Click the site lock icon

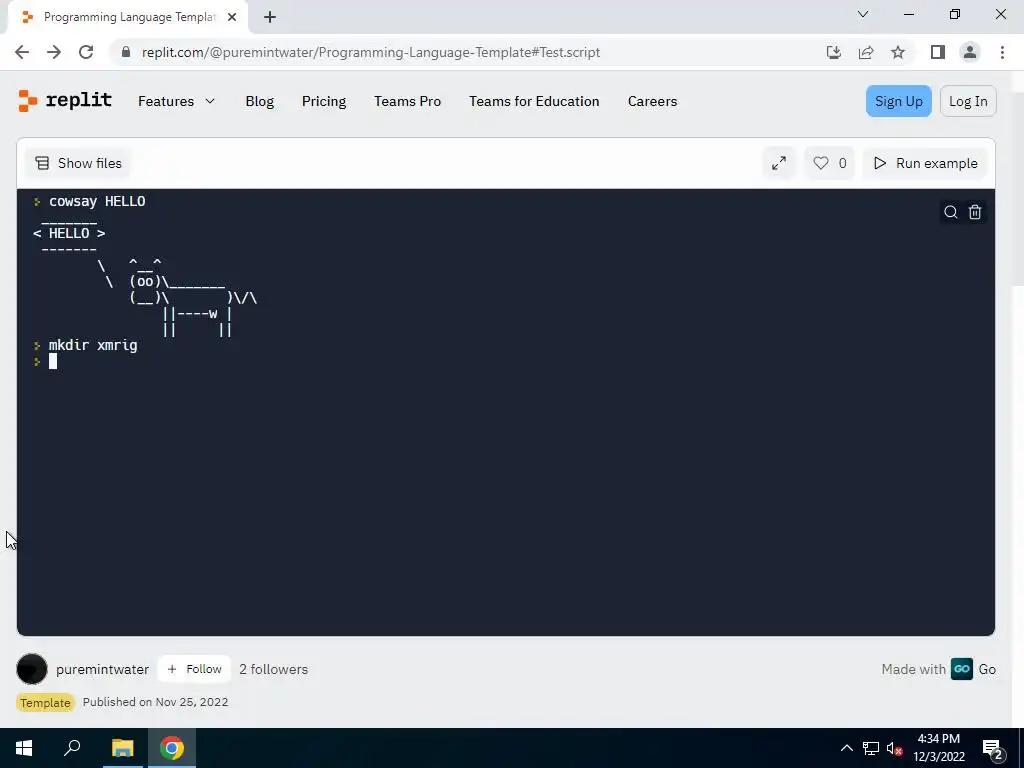[126, 52]
